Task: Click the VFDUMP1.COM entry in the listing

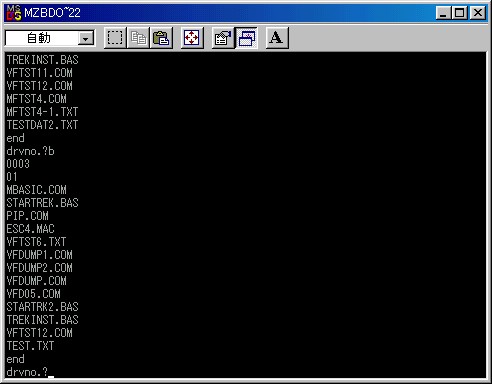Action: coord(39,255)
